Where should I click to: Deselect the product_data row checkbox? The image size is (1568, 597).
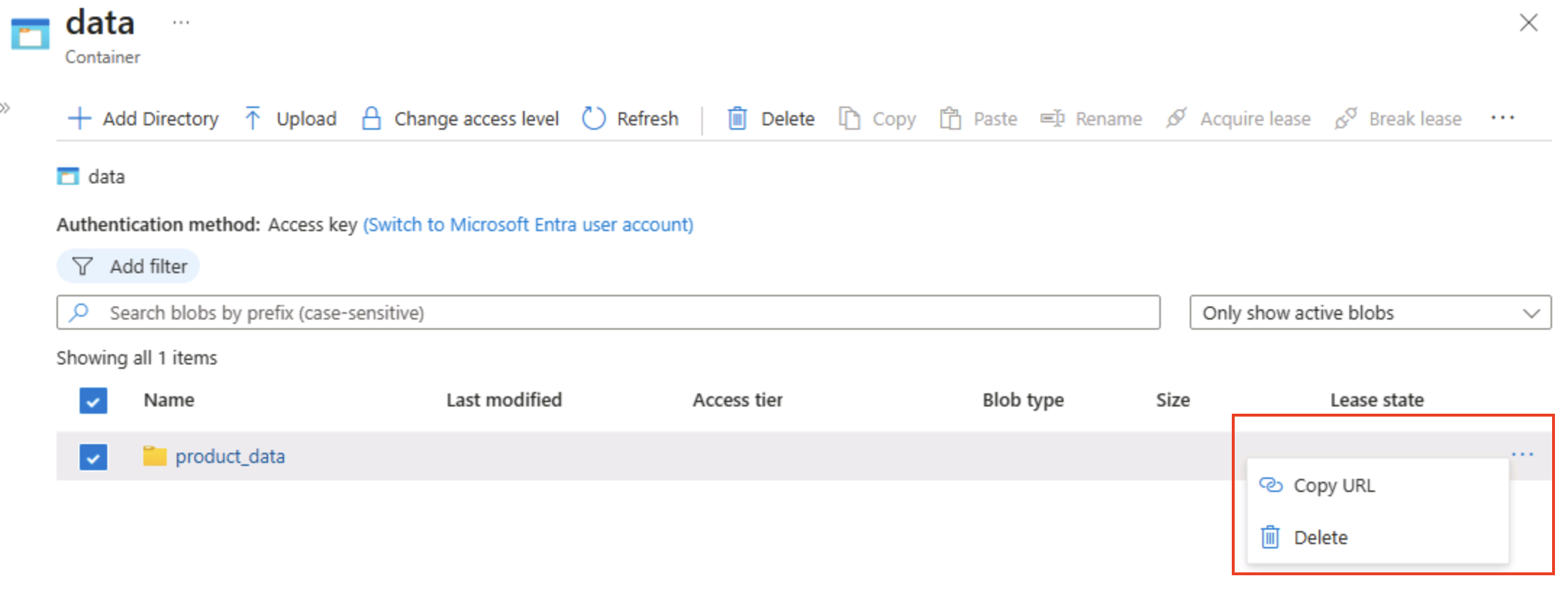click(93, 457)
